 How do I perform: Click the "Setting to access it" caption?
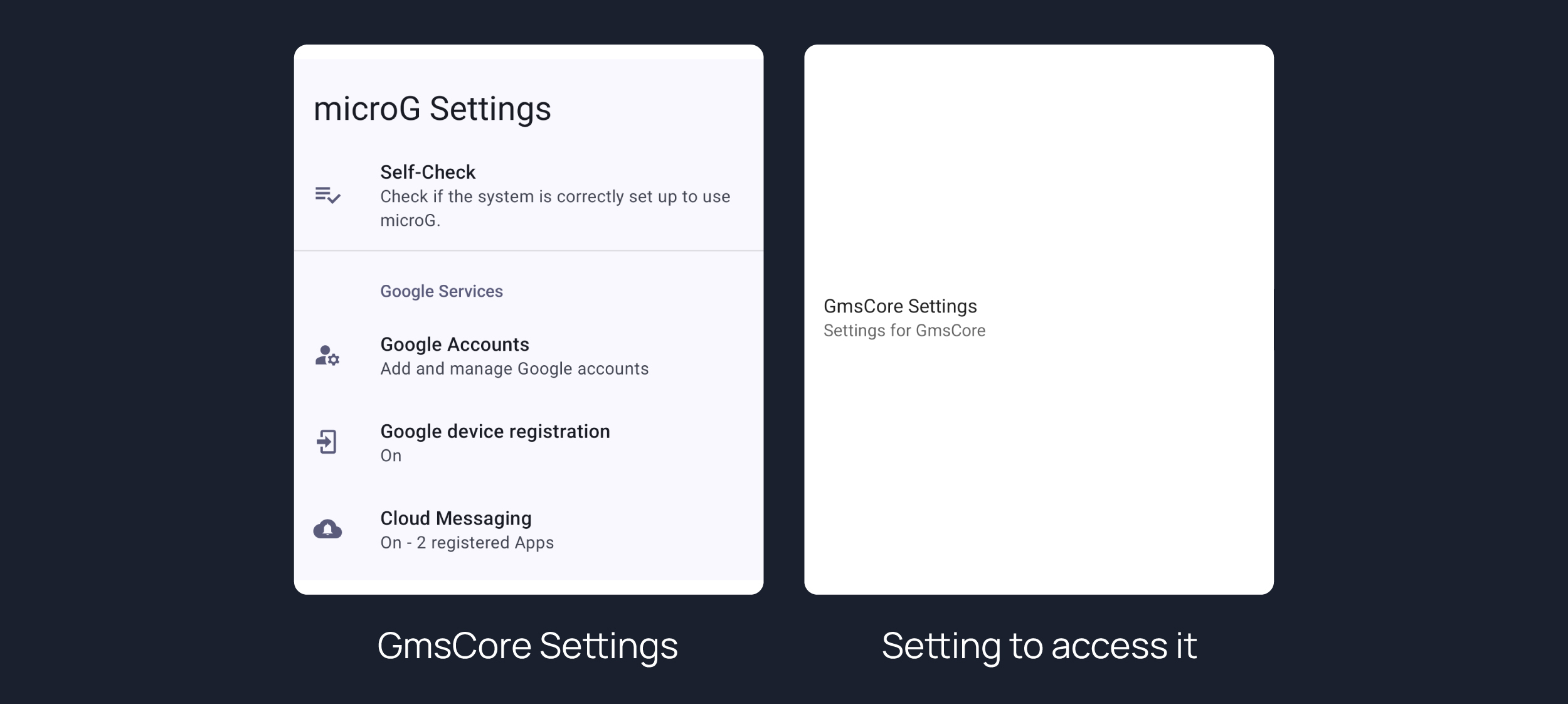[1039, 646]
